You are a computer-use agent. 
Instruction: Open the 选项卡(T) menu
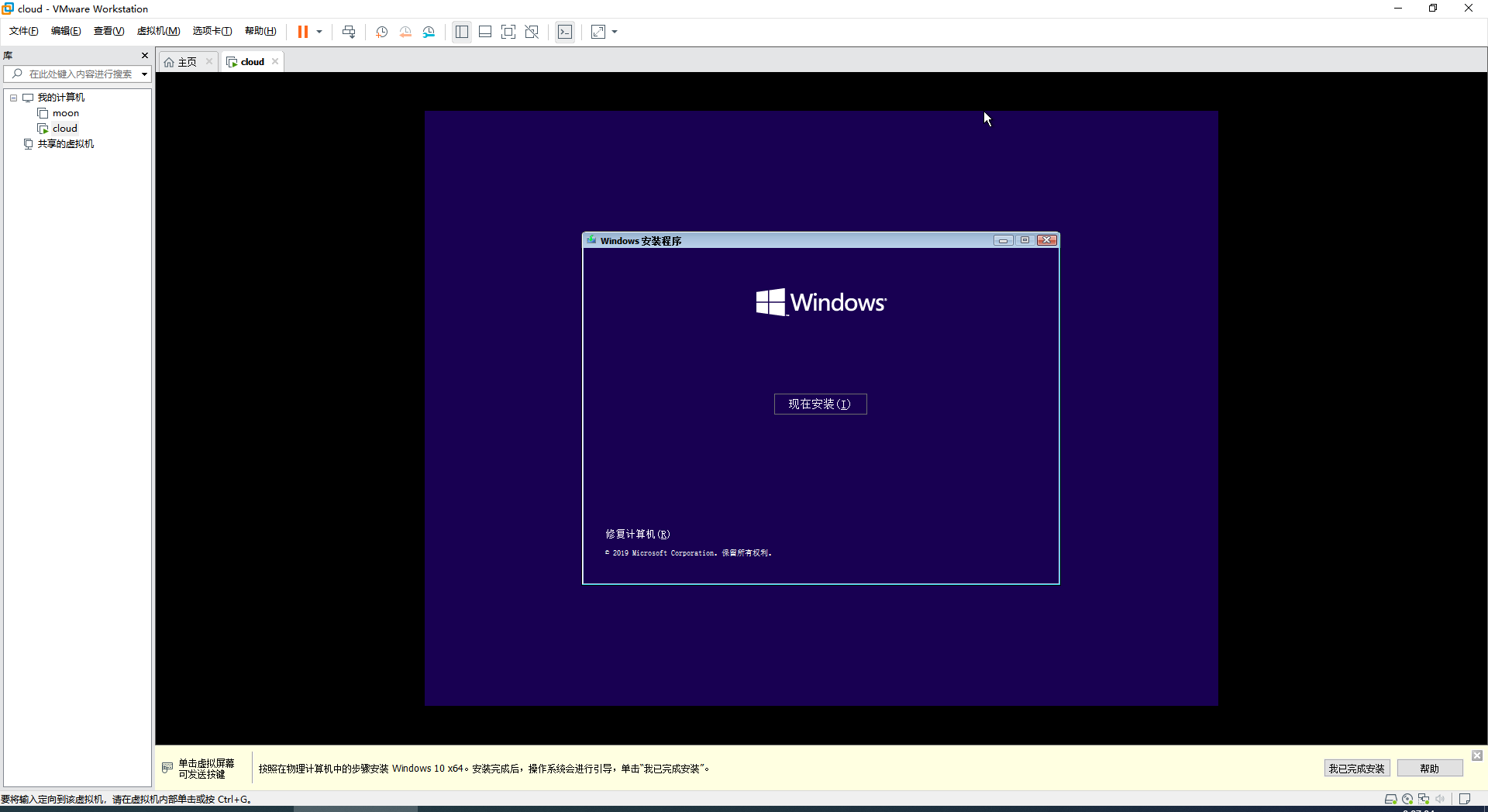(212, 31)
